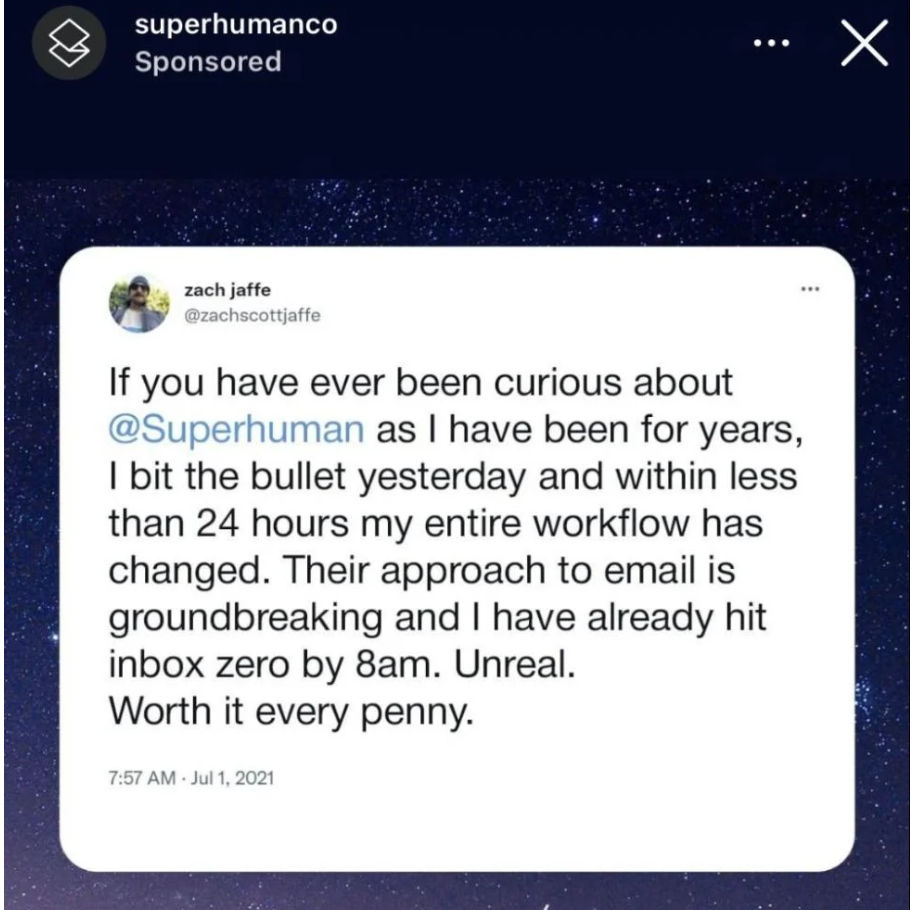The height and width of the screenshot is (910, 912).
Task: Tap the starry background above the tweet card
Action: pos(456,212)
